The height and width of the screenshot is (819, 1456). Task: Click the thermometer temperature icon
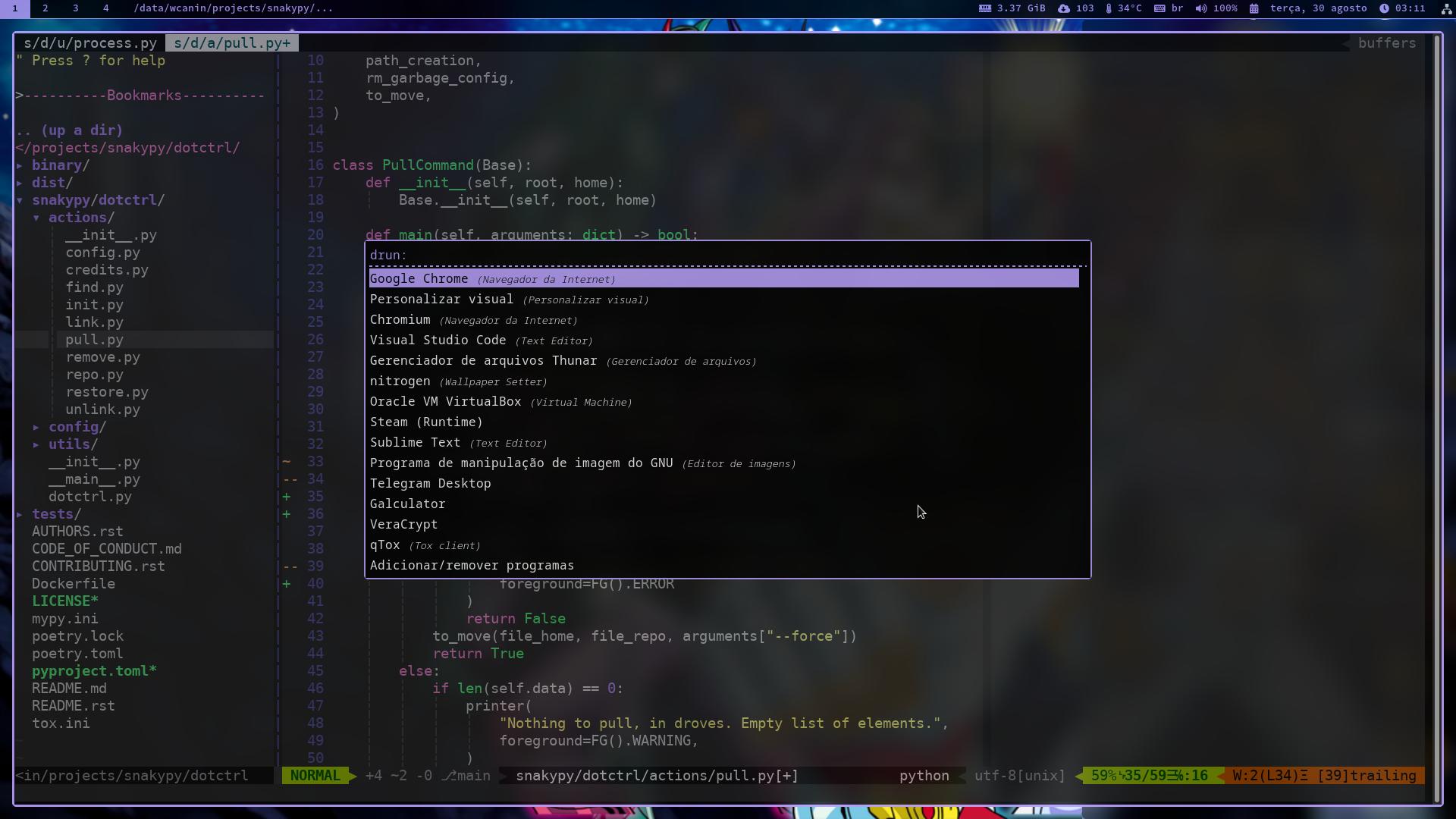1109,8
